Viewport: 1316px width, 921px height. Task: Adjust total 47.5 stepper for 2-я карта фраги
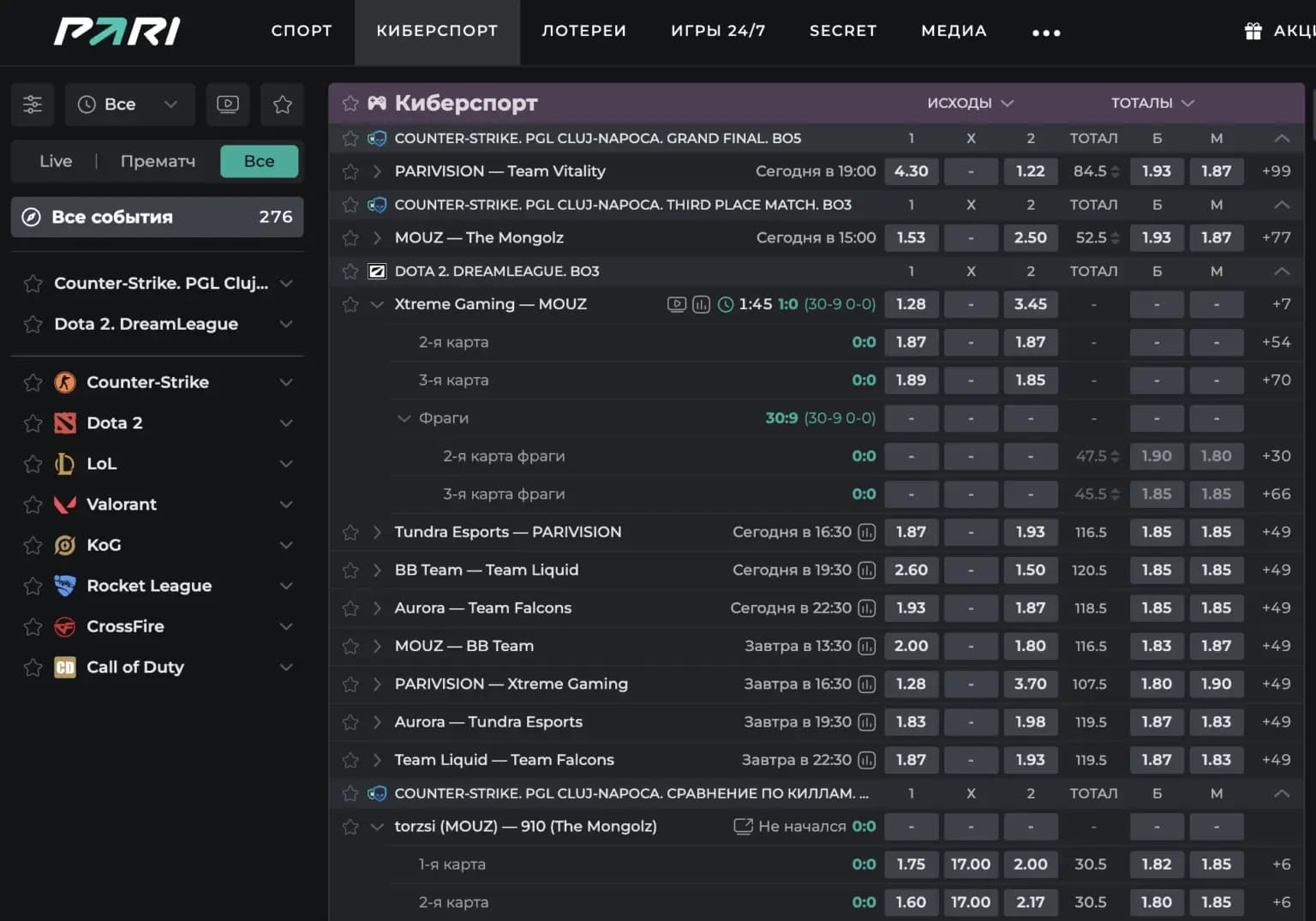point(1115,457)
